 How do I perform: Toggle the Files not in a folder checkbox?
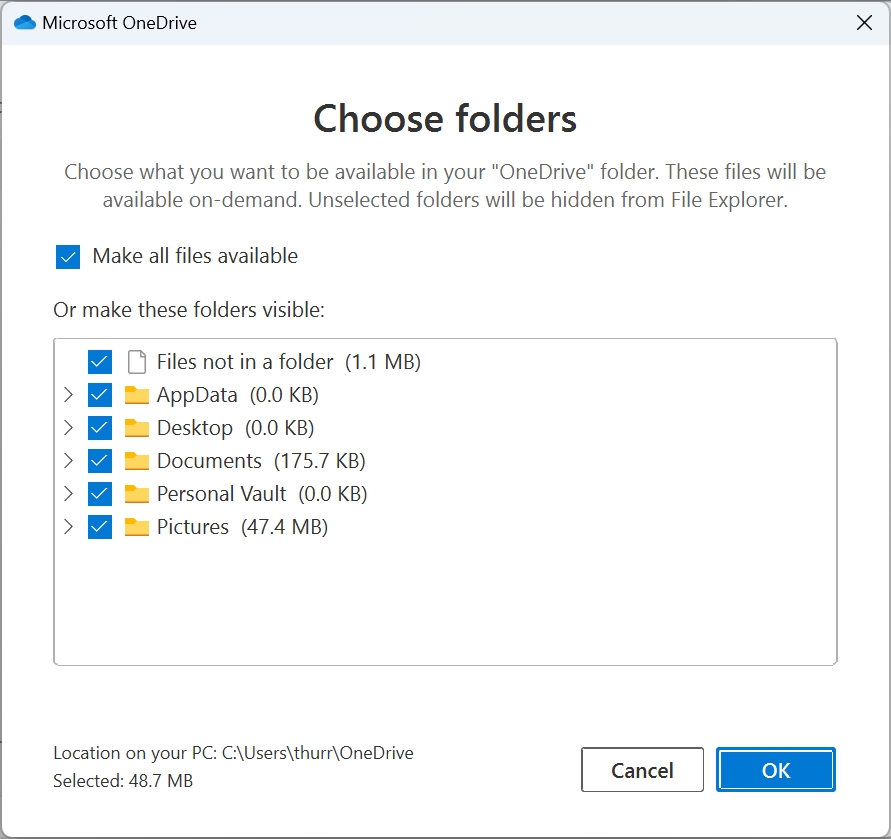pos(100,362)
